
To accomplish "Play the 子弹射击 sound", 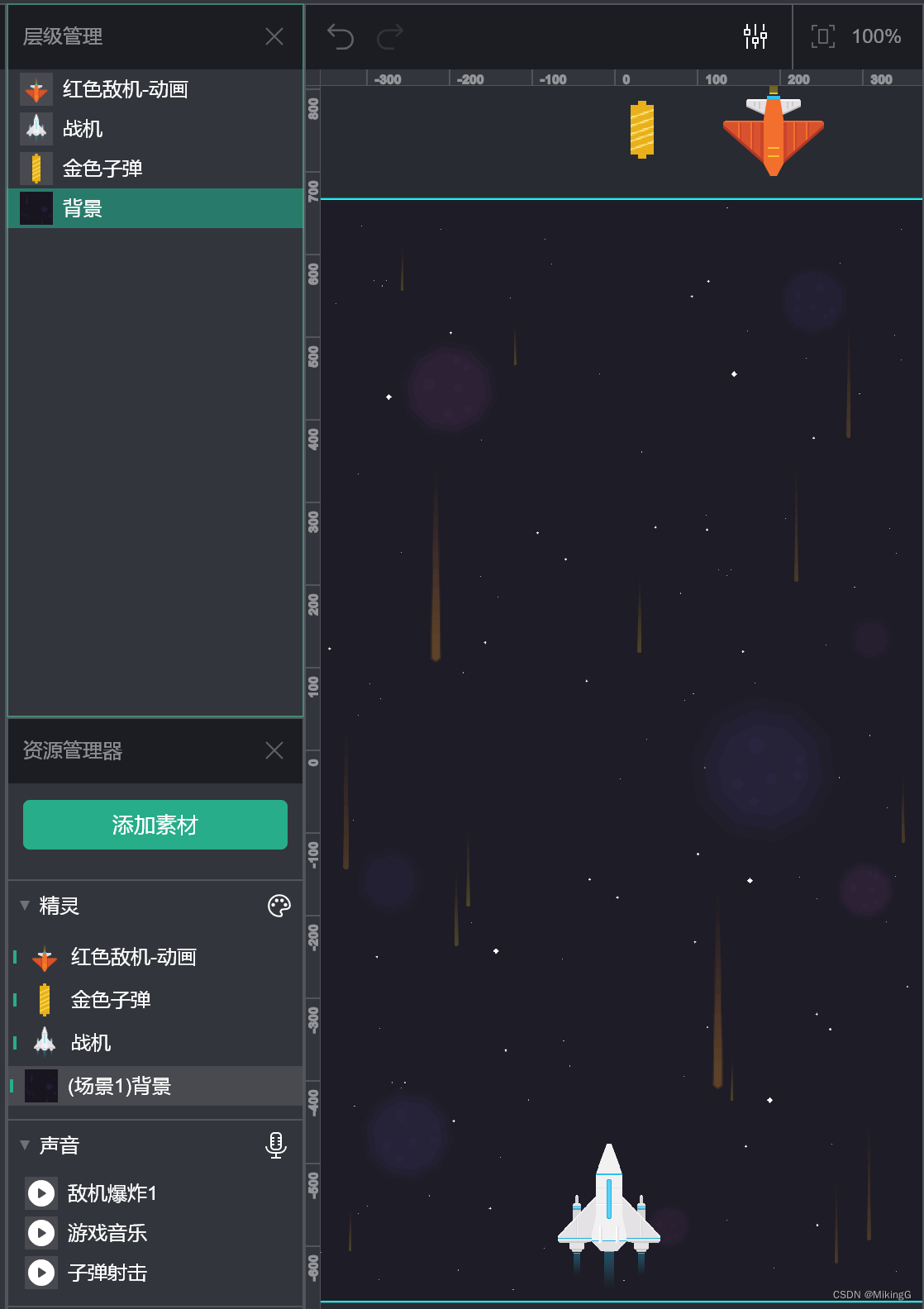I will [41, 1273].
